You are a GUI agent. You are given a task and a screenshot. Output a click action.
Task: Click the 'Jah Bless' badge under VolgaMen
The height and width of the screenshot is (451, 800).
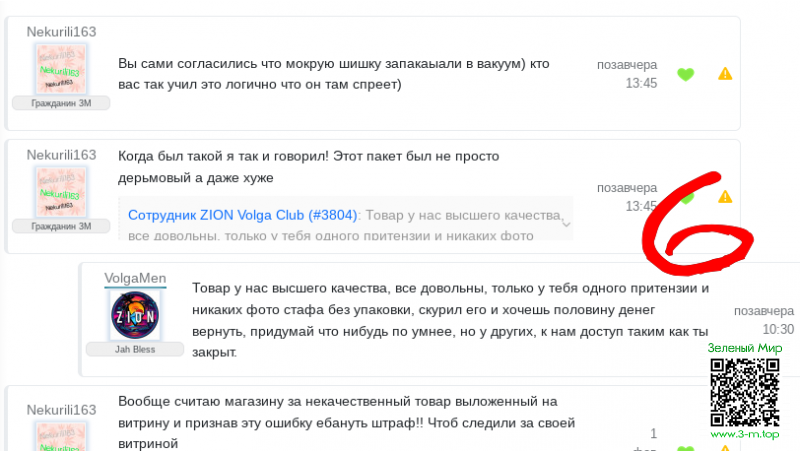point(134,349)
